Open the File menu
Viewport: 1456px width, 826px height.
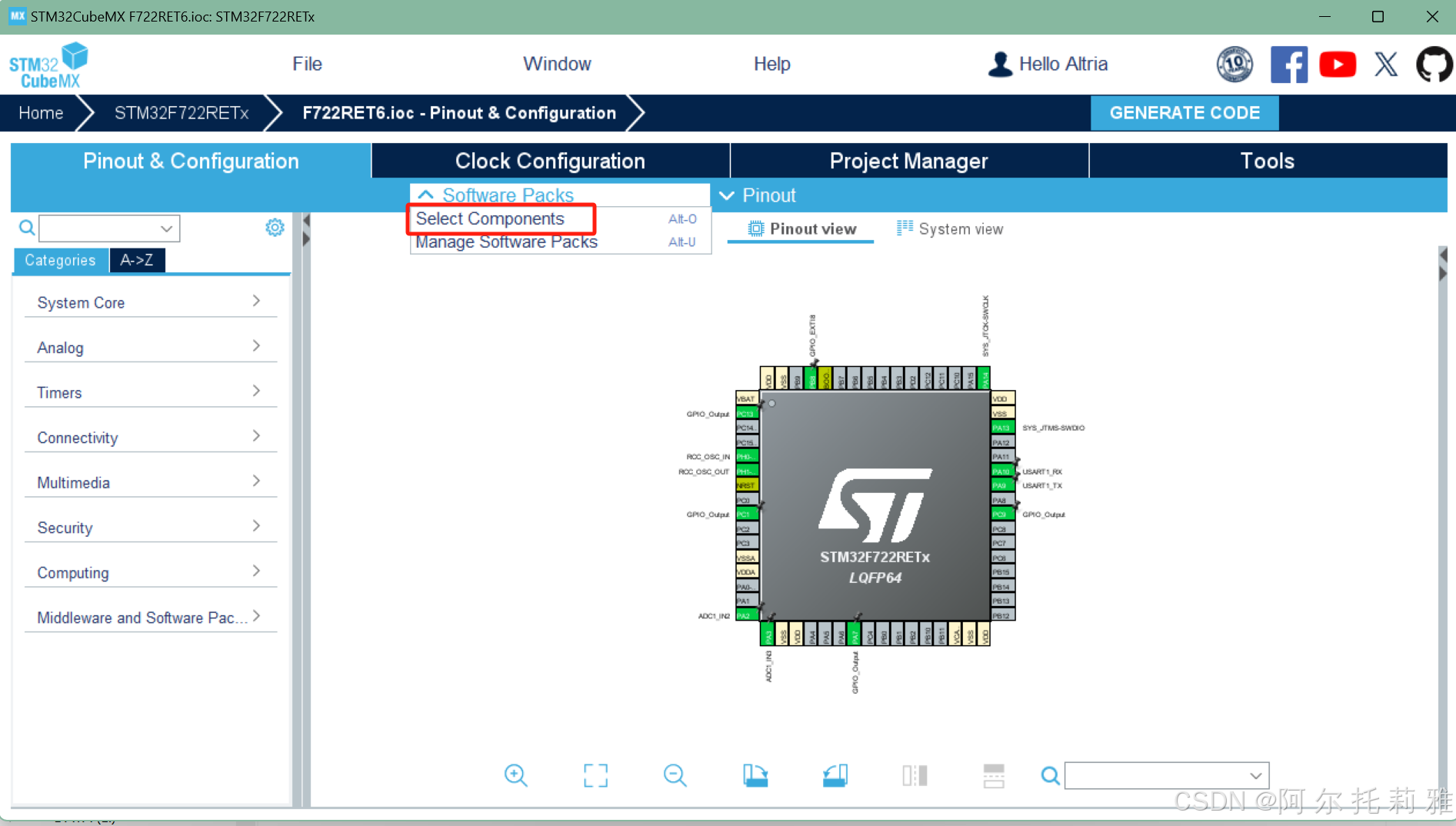pos(307,64)
